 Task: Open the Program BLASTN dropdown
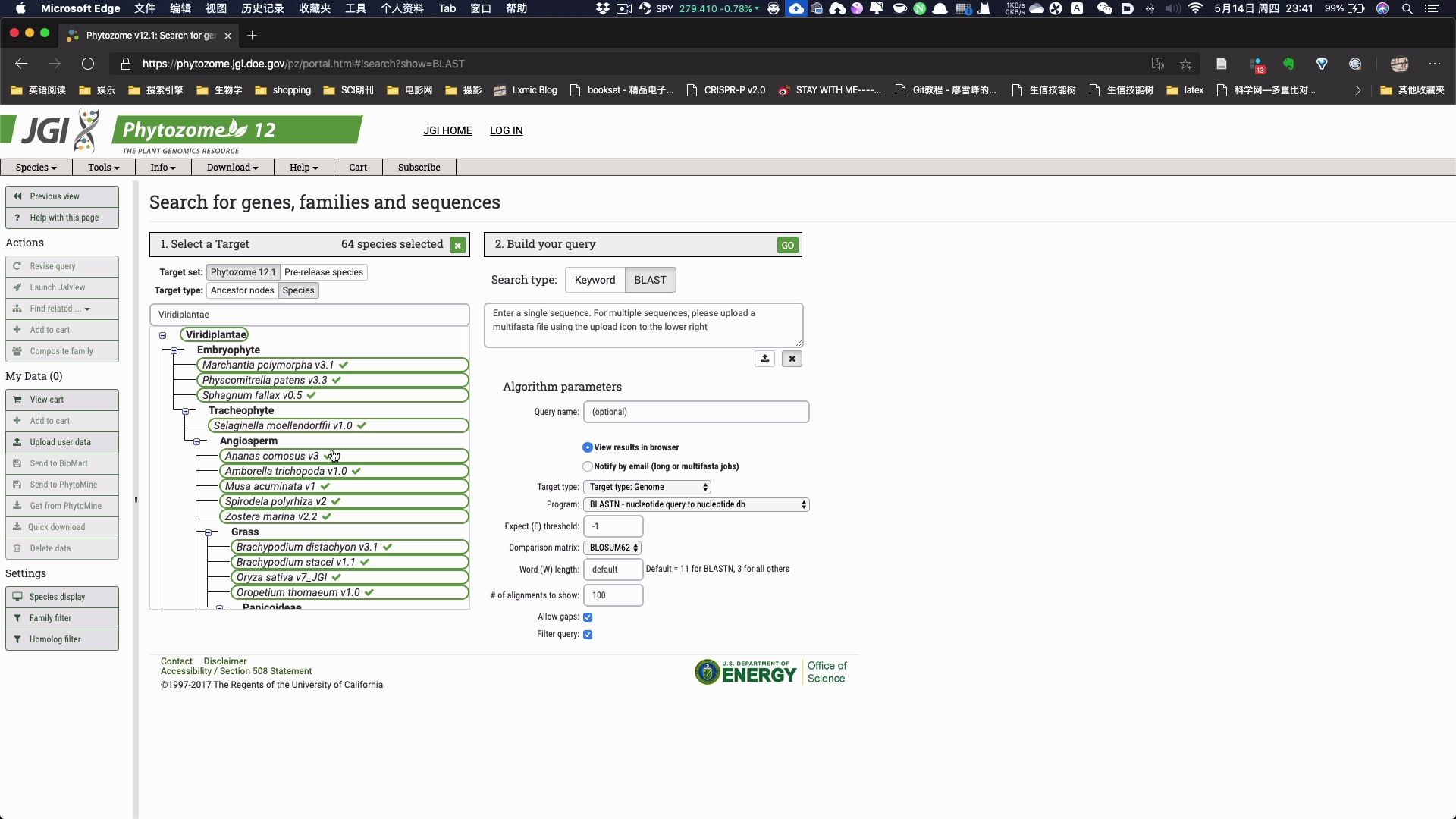point(696,504)
